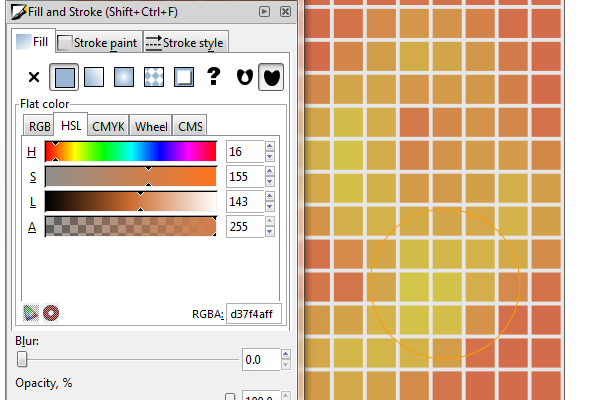Click out-of-gamut red circle icon
Viewport: 600px width, 400px height.
[51, 313]
